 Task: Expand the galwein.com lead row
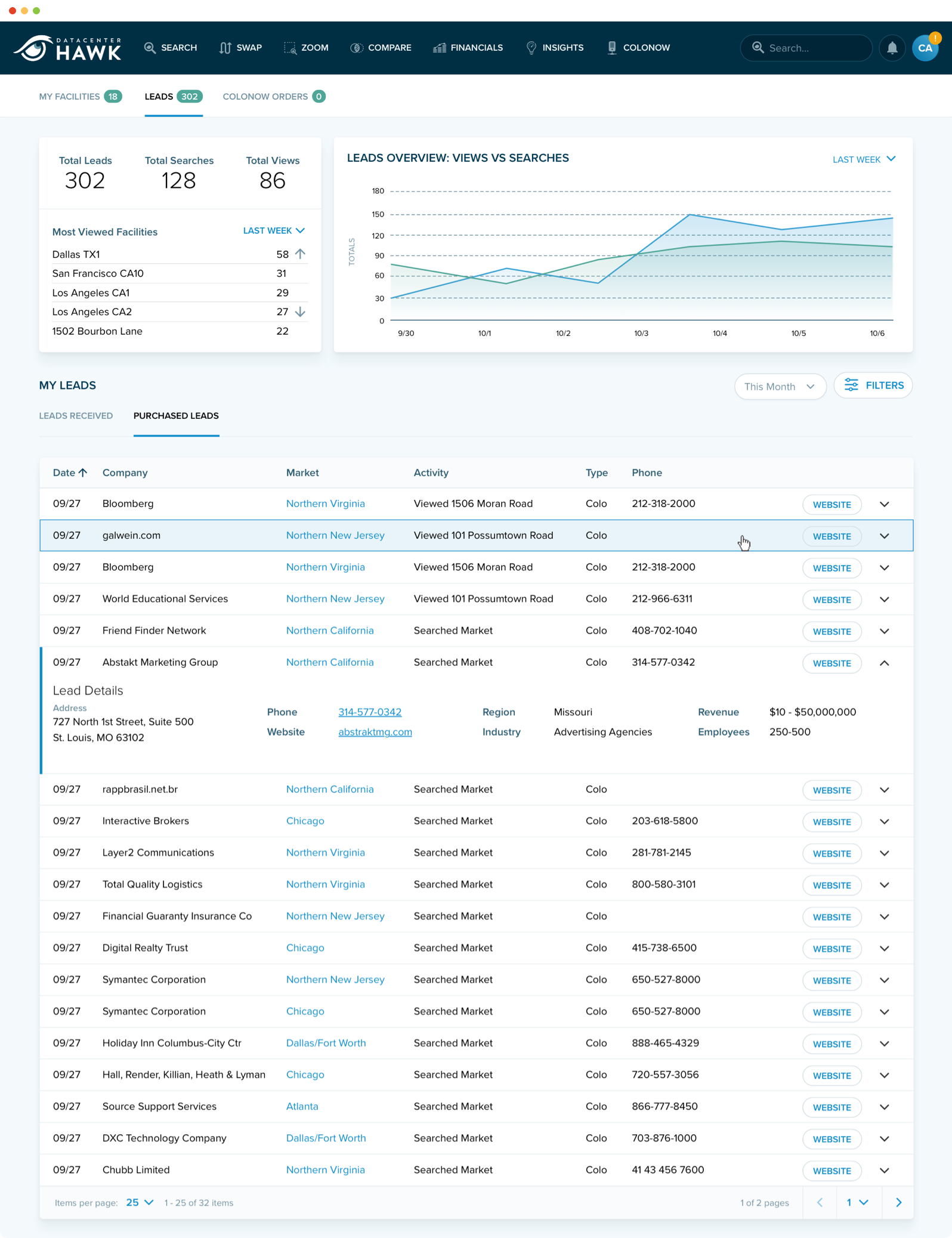(x=884, y=536)
